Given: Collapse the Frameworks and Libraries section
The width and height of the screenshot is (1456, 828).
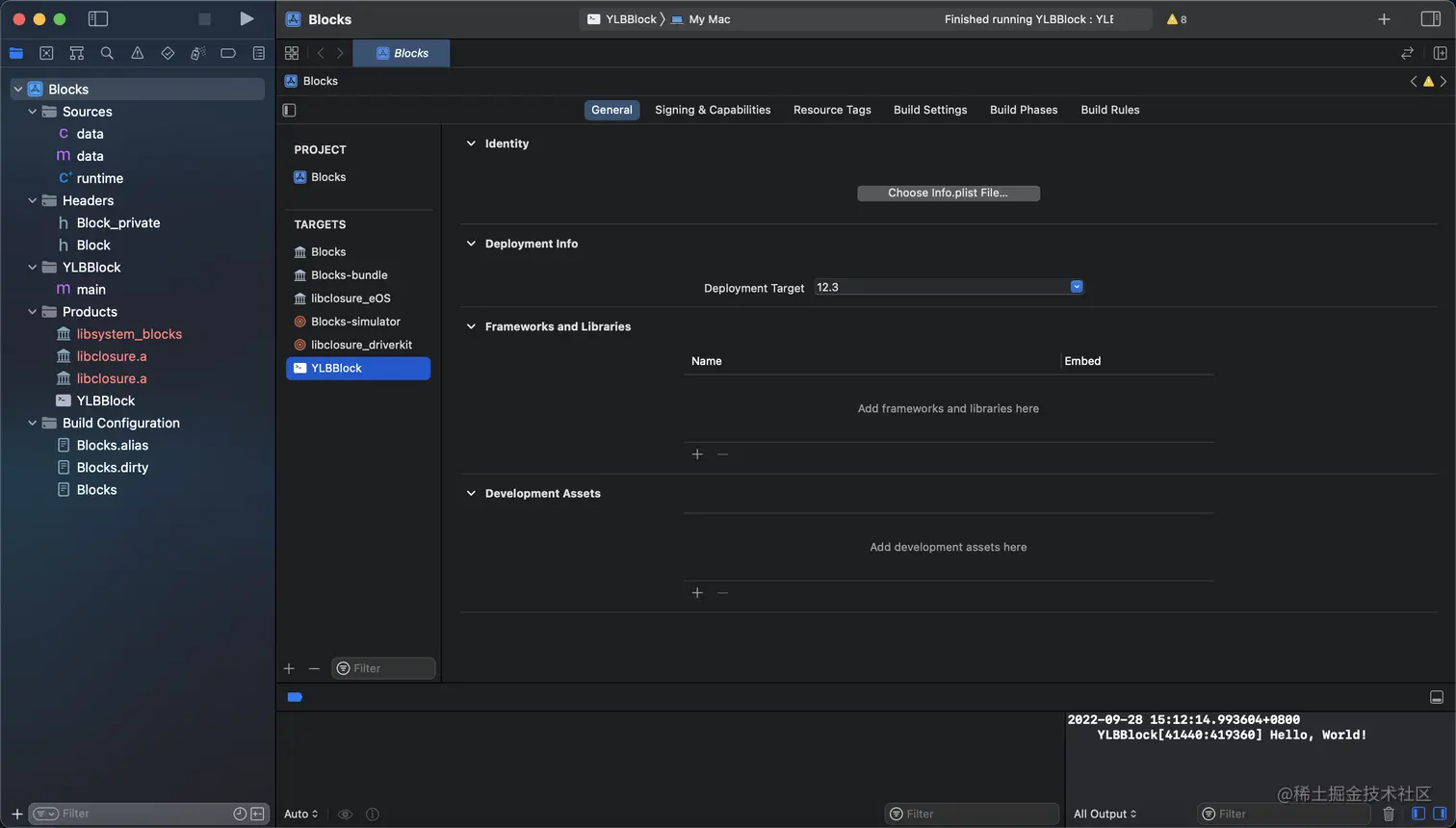Looking at the screenshot, I should coord(471,326).
